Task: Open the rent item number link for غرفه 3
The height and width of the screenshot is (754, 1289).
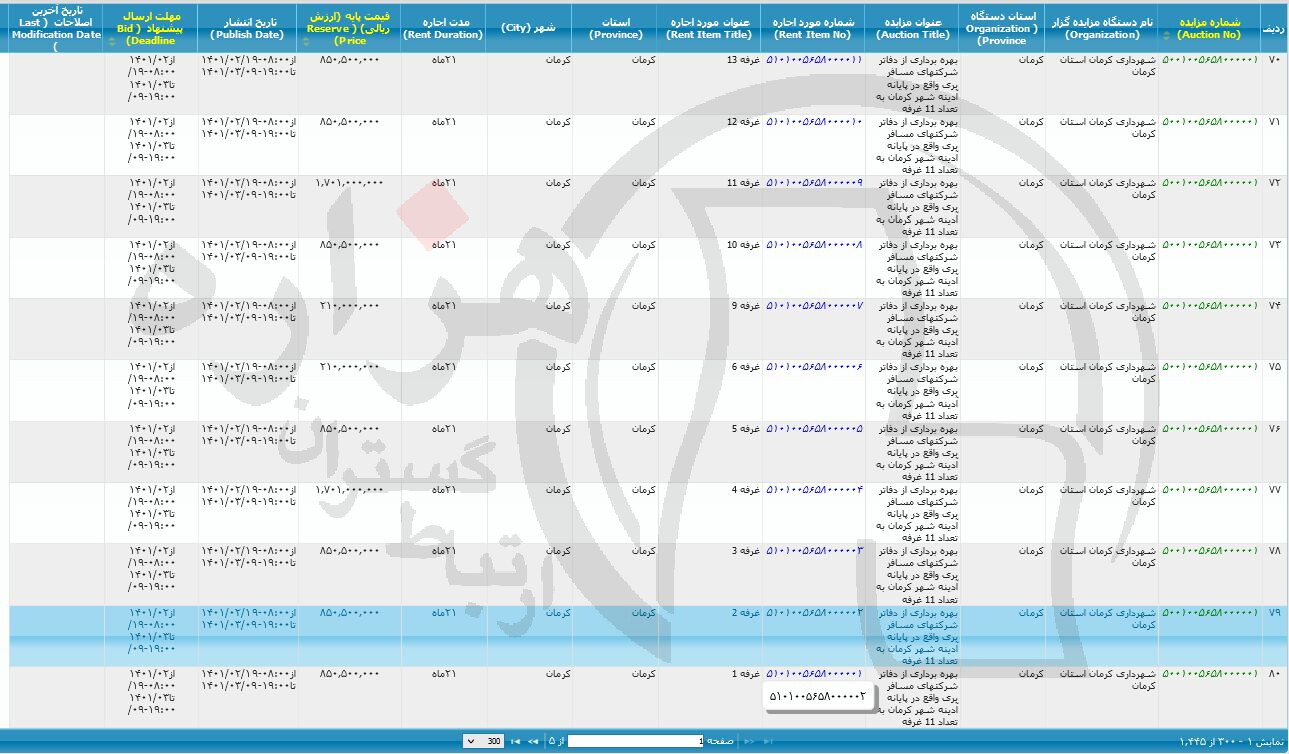Action: (813, 551)
